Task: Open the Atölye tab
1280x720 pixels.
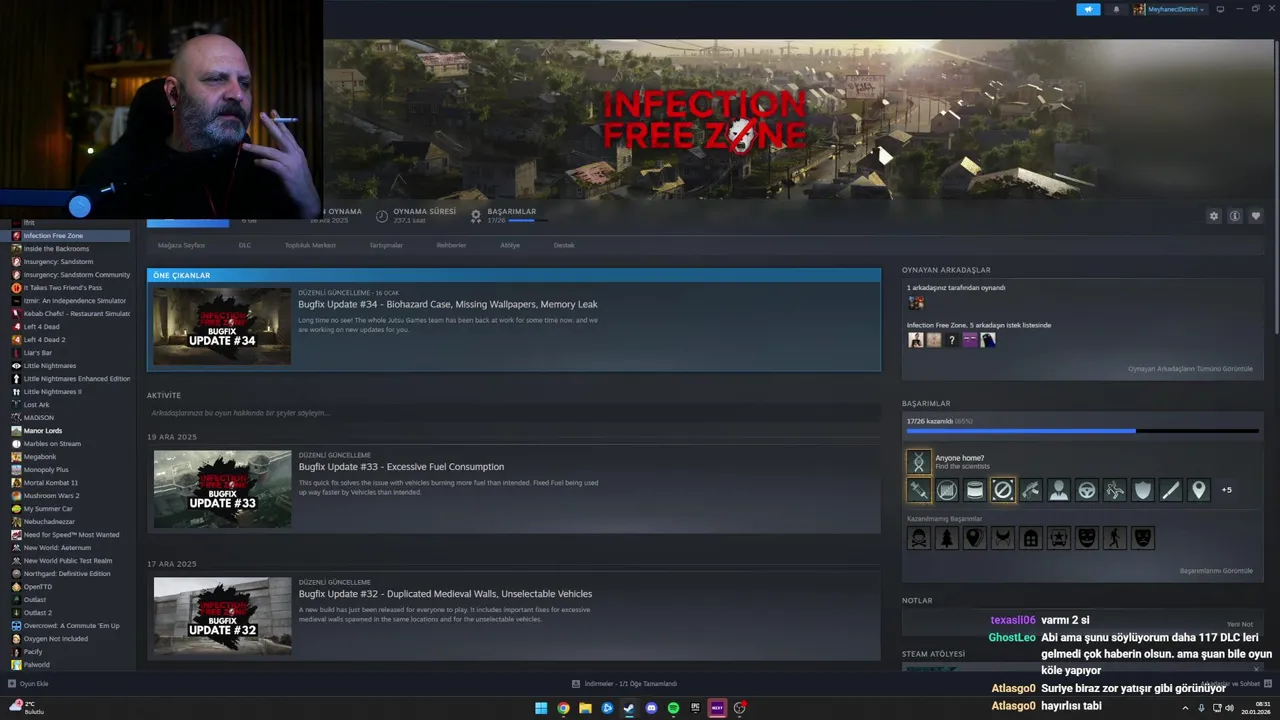Action: [x=510, y=245]
